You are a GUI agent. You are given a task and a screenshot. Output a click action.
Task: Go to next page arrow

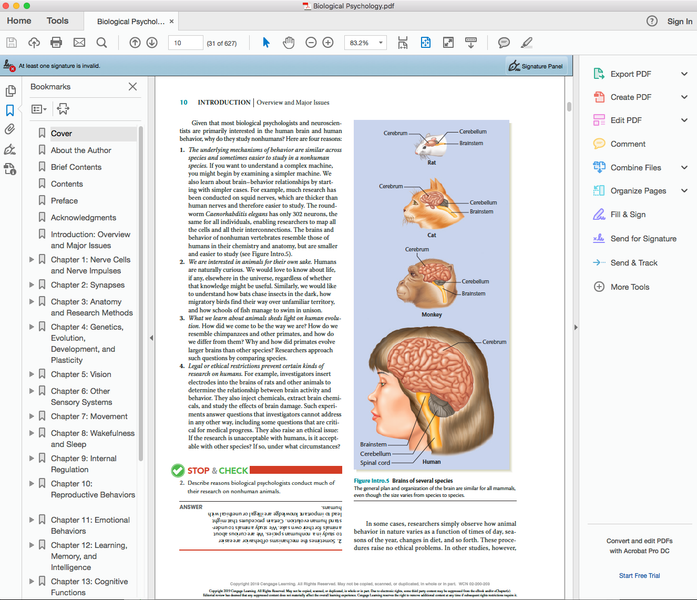[152, 43]
